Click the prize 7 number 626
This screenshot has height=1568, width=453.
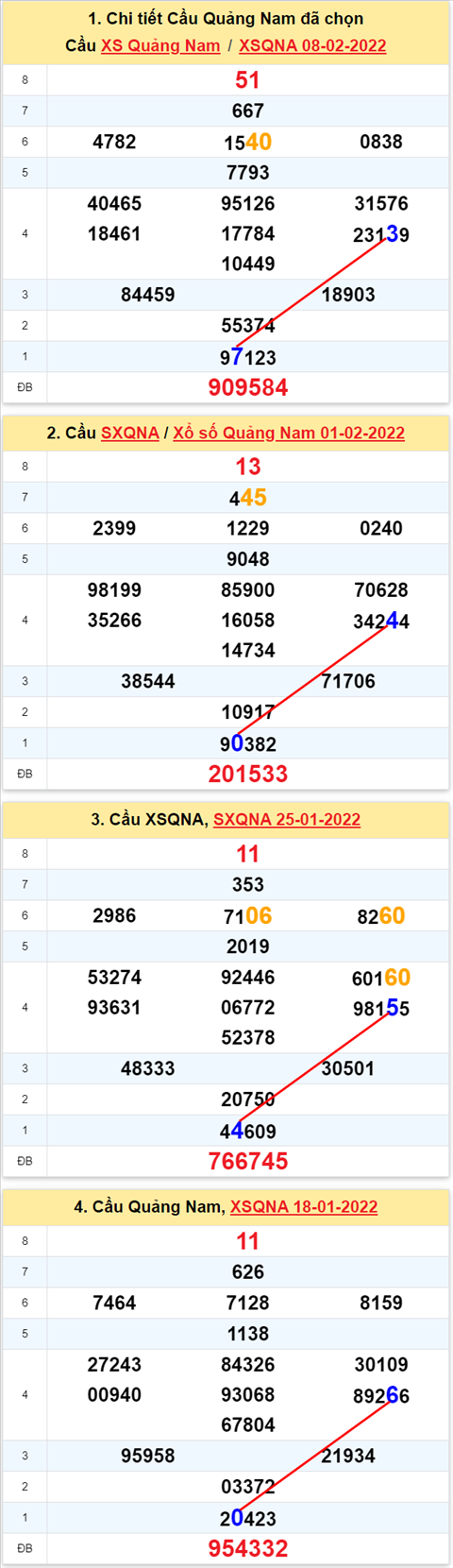pos(248,1271)
